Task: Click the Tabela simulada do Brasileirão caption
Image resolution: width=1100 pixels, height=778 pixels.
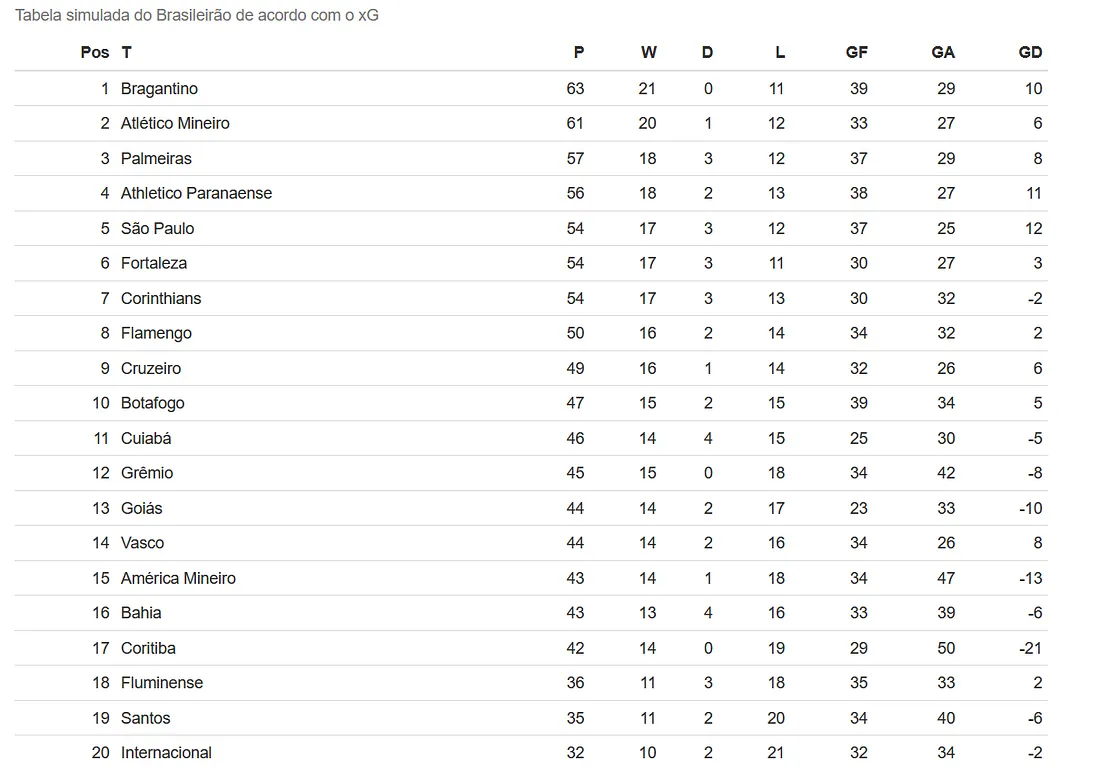Action: (x=196, y=15)
